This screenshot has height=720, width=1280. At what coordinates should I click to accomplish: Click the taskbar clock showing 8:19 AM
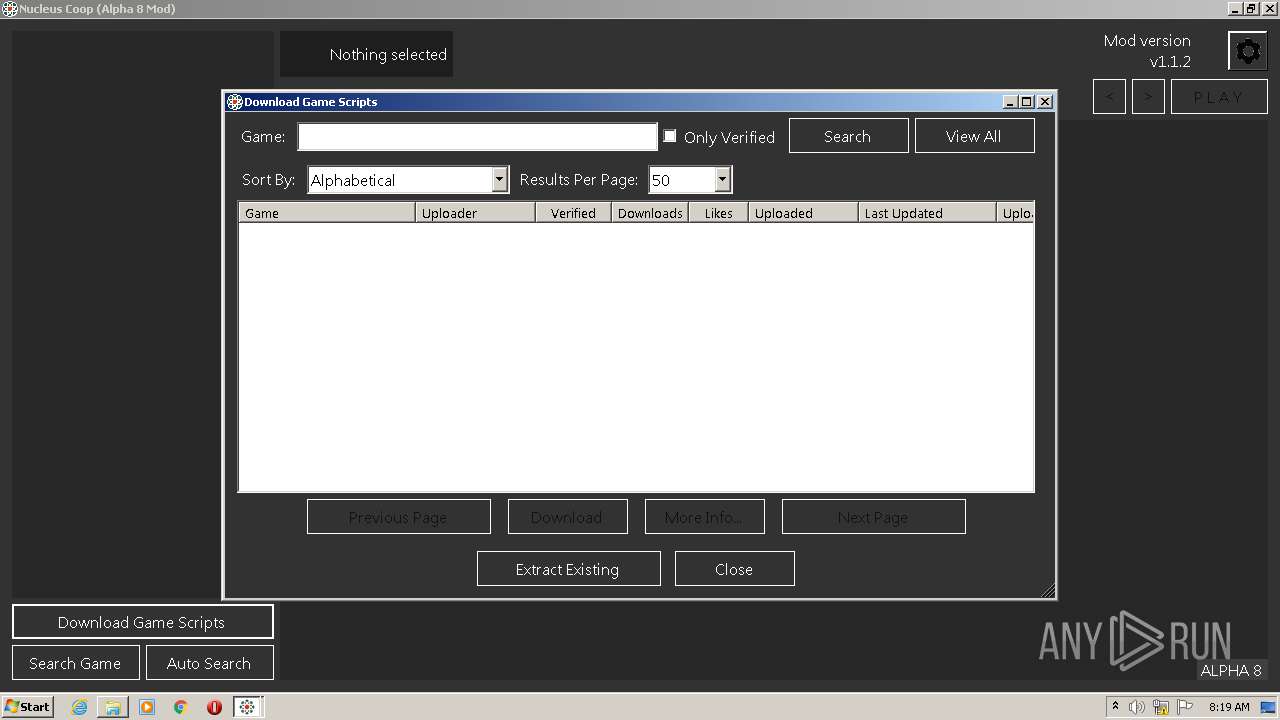pos(1229,707)
